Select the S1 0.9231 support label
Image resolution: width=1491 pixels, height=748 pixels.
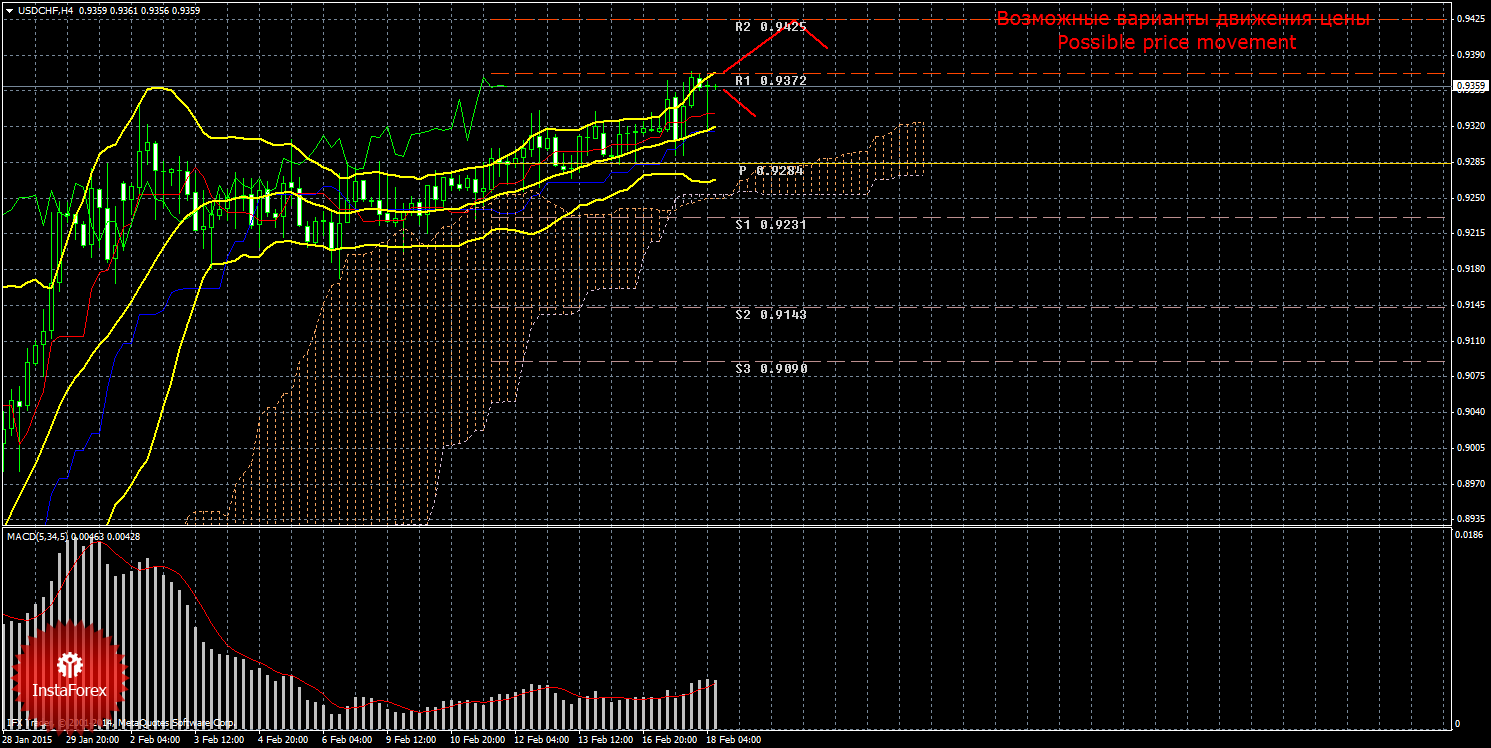point(771,225)
